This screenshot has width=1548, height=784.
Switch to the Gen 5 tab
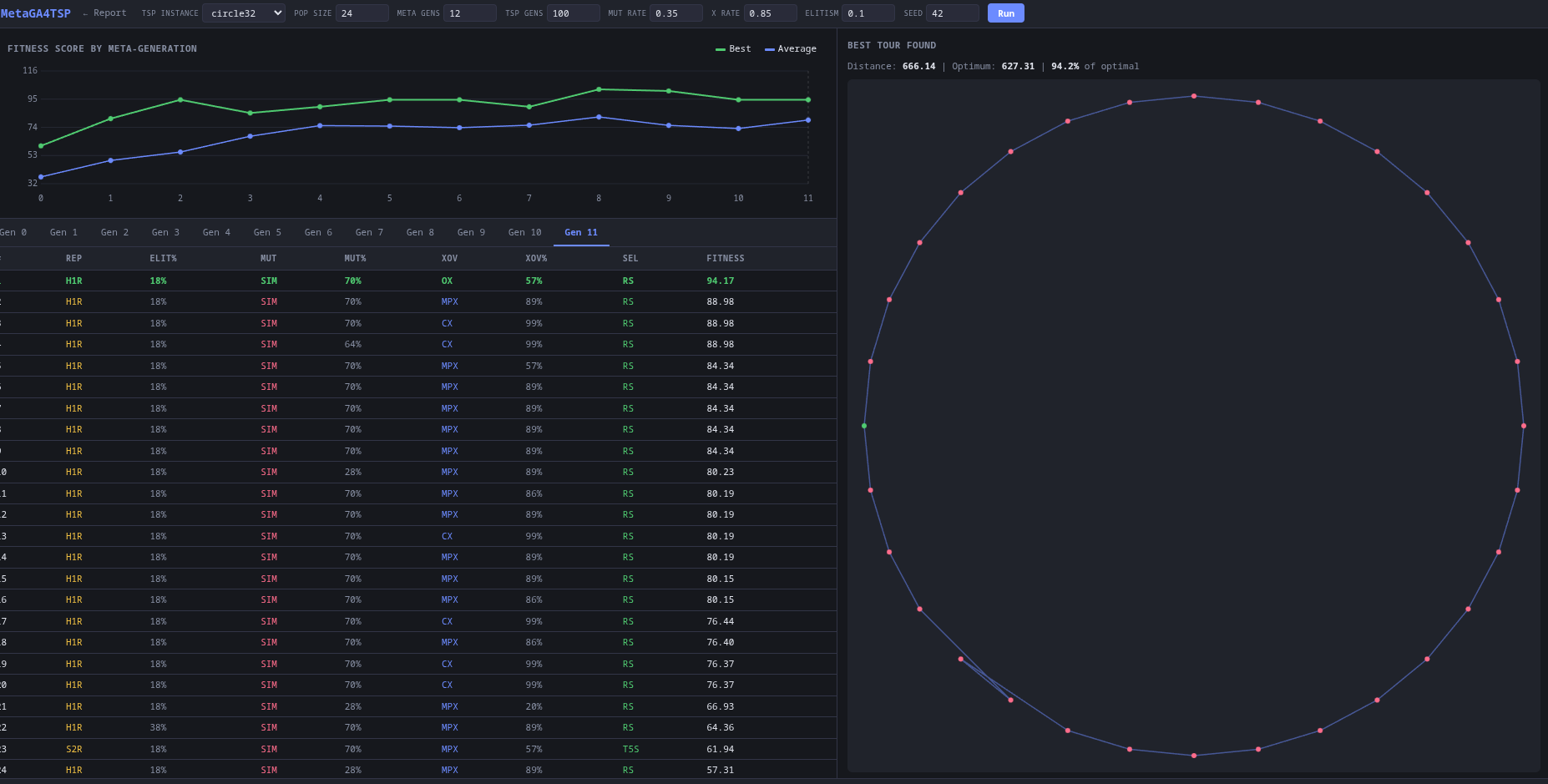pyautogui.click(x=267, y=232)
